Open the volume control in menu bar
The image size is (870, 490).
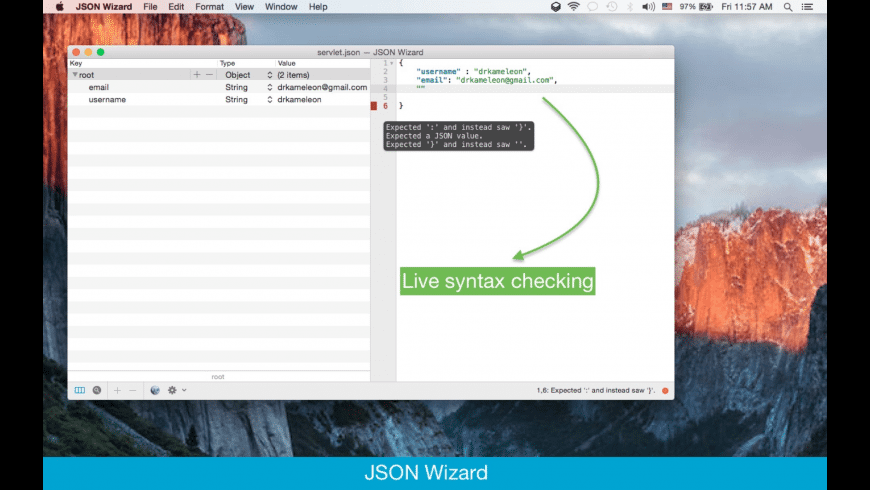point(648,7)
